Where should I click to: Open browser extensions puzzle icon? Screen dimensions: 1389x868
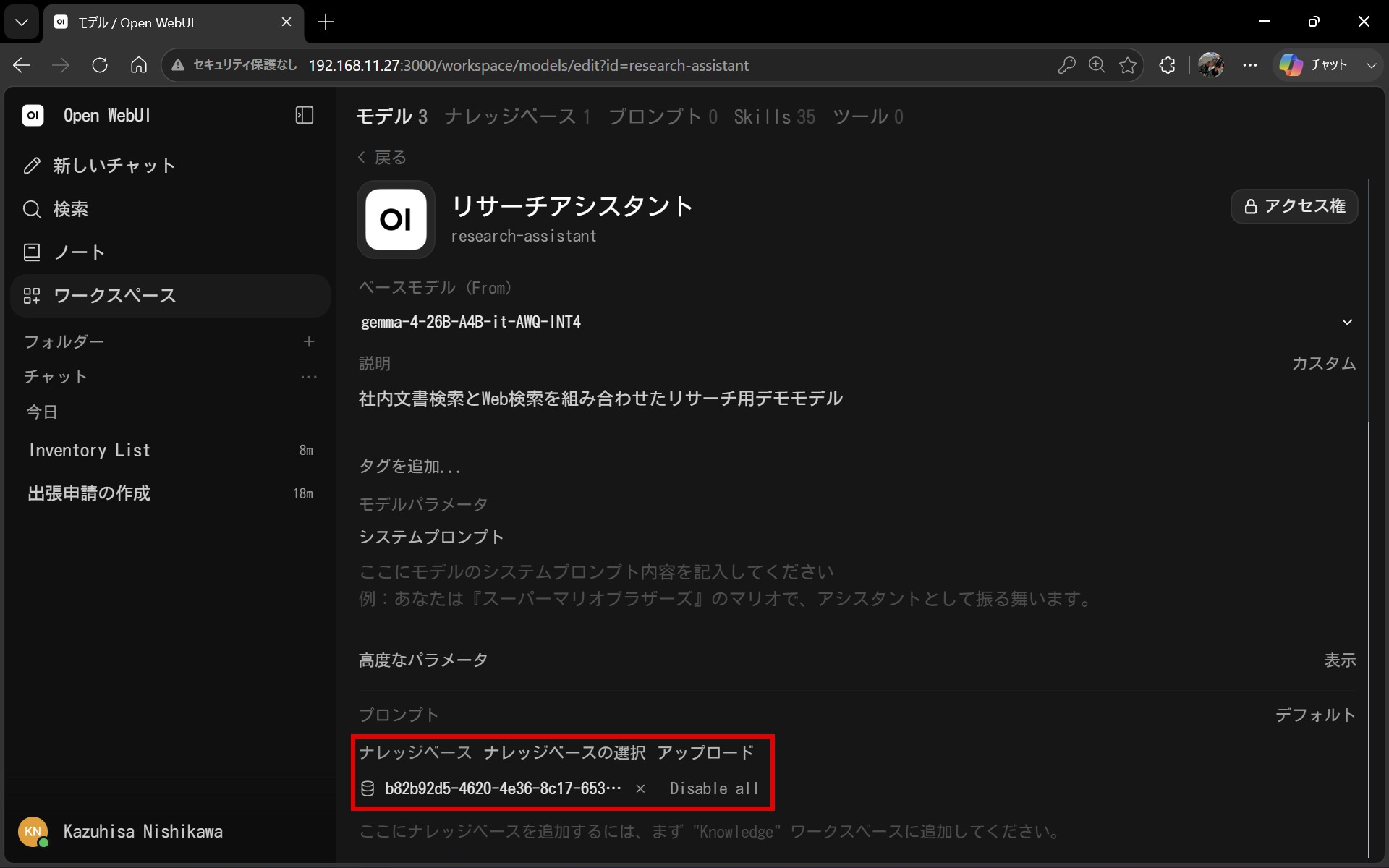coord(1167,65)
